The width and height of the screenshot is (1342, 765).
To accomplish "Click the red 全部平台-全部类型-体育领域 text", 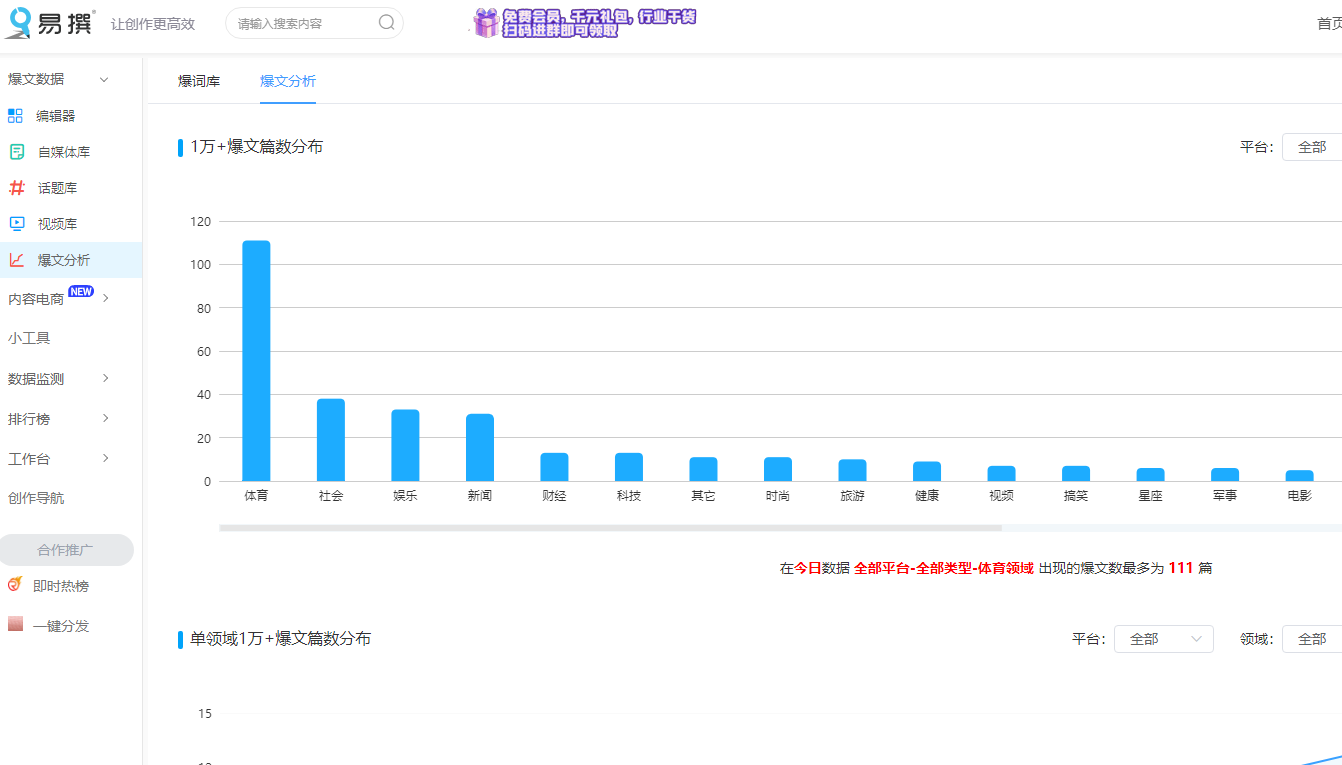I will 944,568.
